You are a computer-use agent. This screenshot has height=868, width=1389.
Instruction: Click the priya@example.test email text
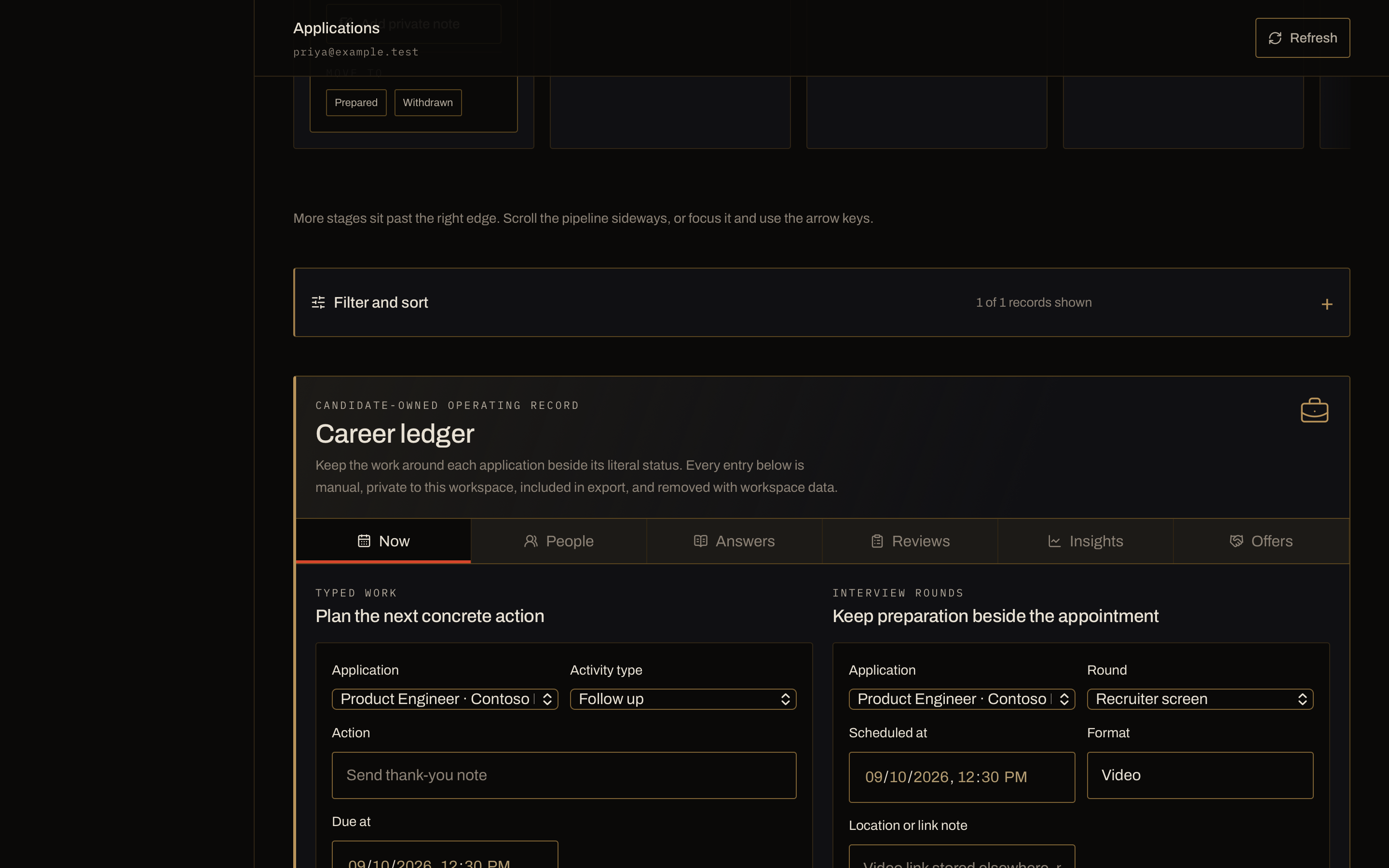click(356, 52)
